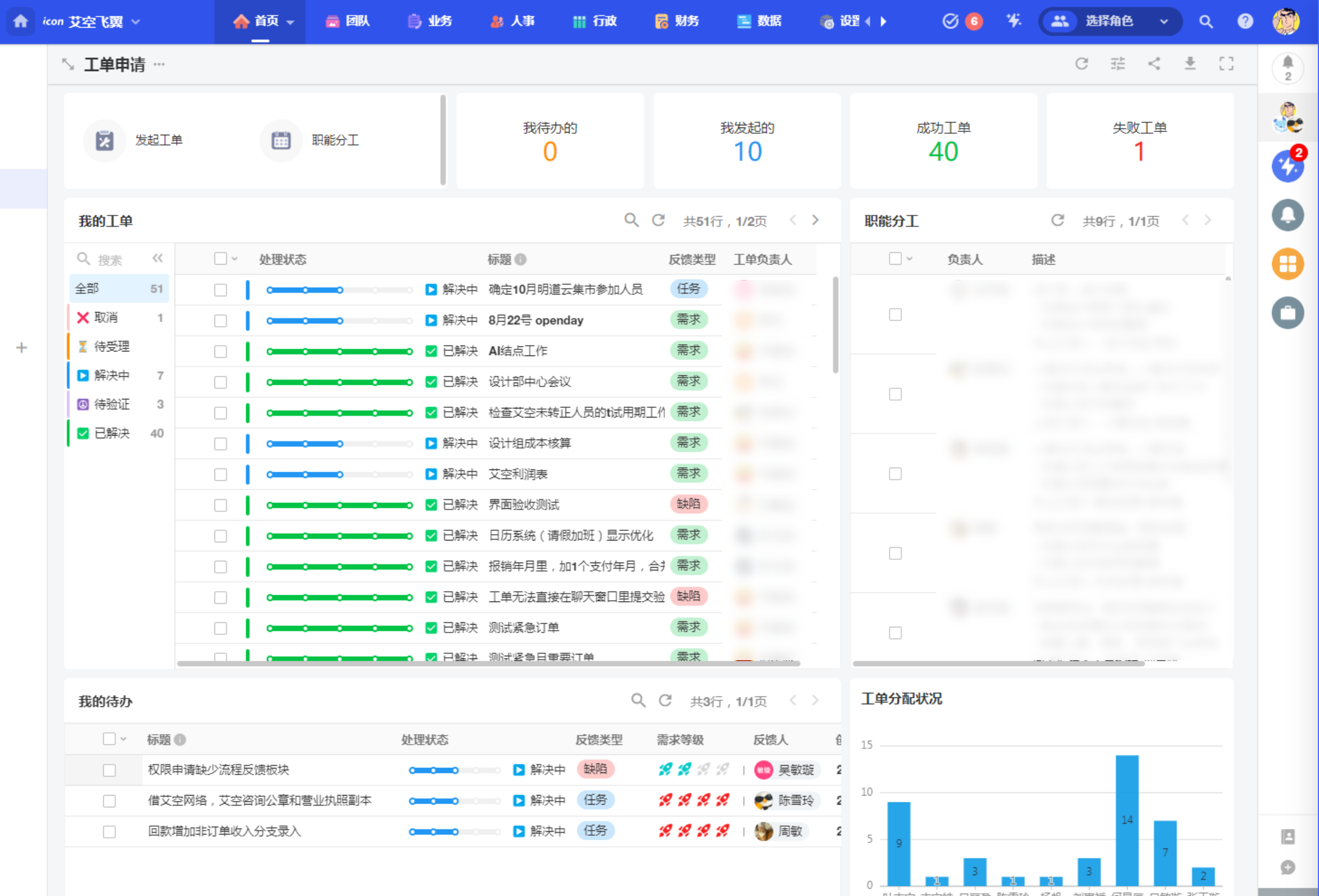This screenshot has width=1319, height=896.
Task: Filter 我的工单 by 解决中 status
Action: [x=119, y=375]
